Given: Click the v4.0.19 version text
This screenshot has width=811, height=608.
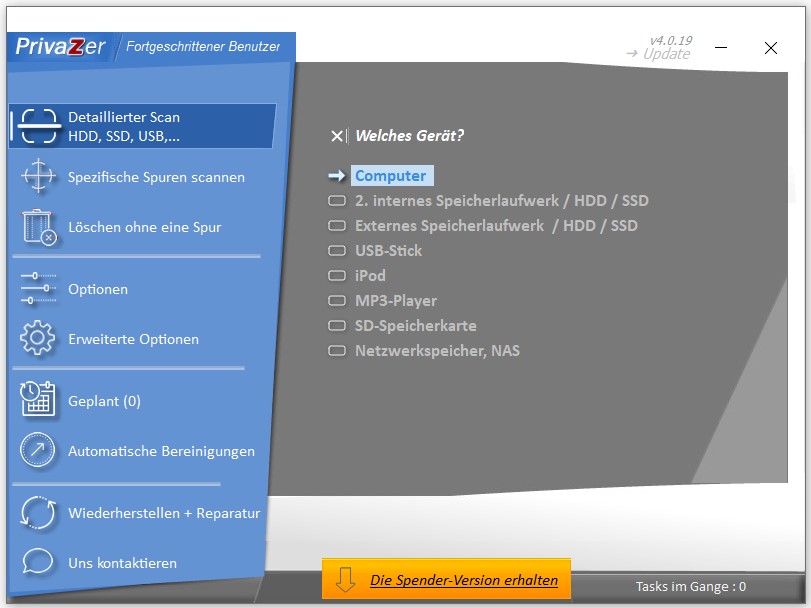Looking at the screenshot, I should point(671,40).
